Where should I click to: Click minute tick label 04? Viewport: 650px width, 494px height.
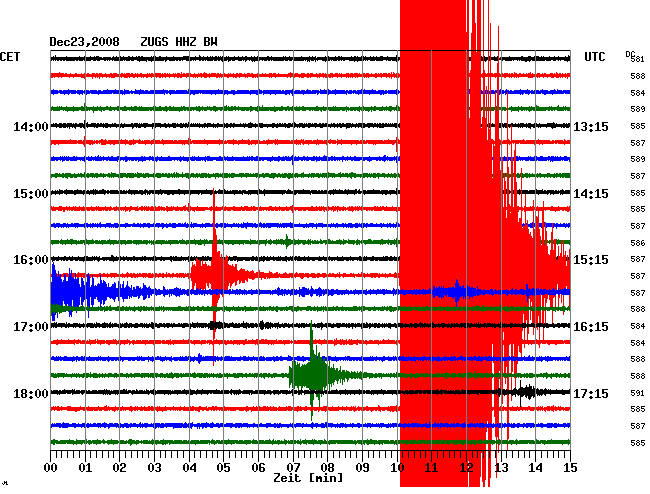pyautogui.click(x=189, y=468)
